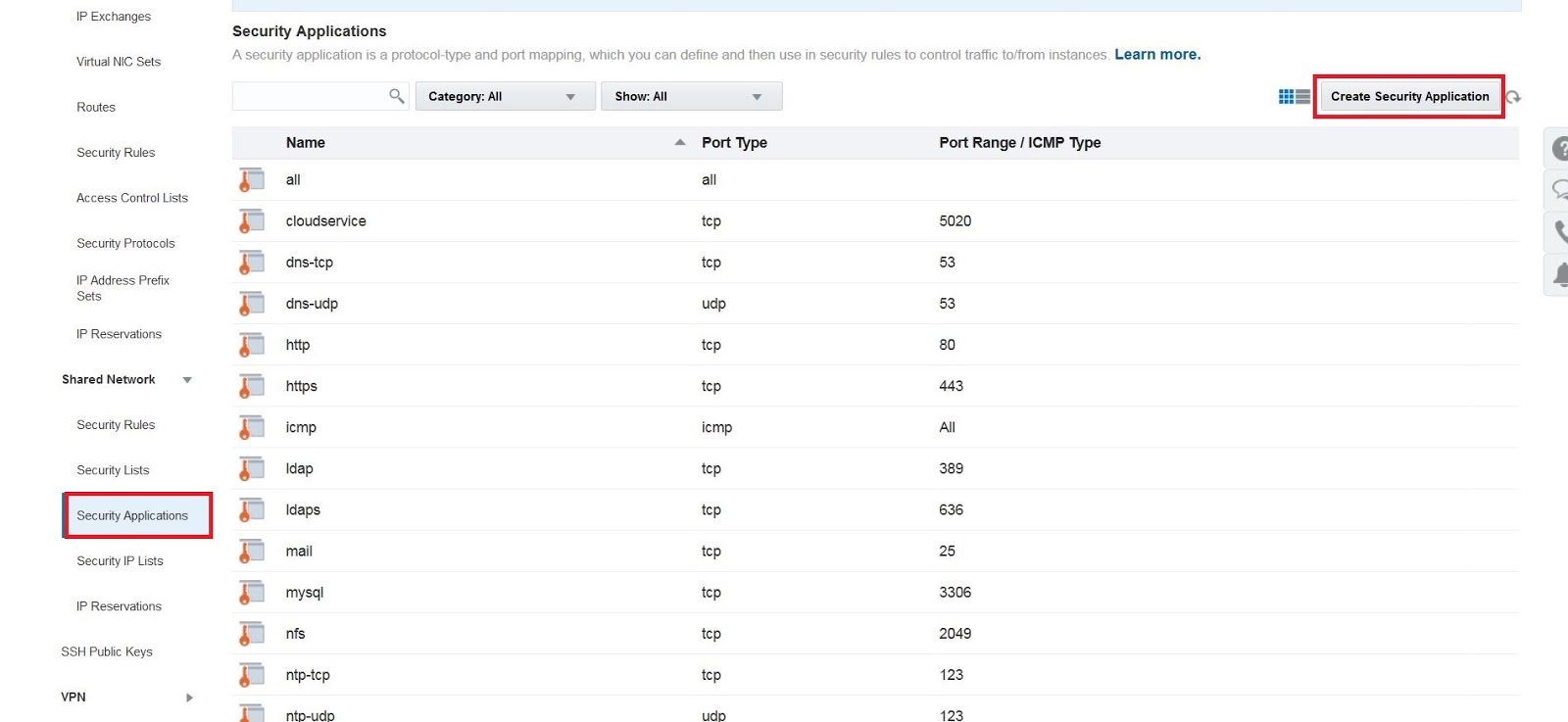
Task: Open the help question mark panel
Action: [x=1558, y=149]
